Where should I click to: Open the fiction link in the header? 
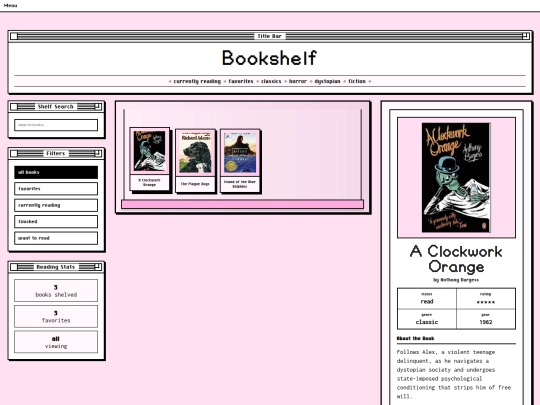pos(357,81)
